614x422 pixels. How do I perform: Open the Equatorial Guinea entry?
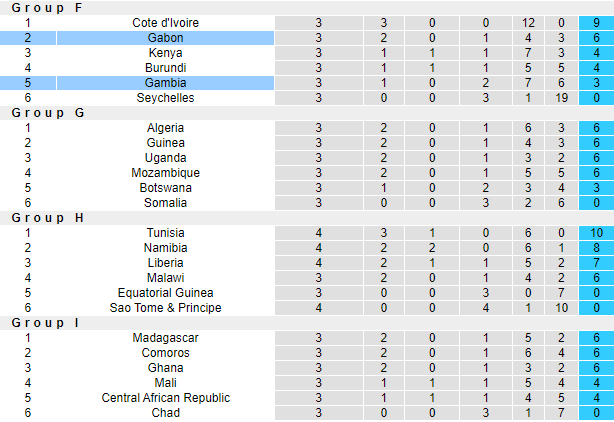click(x=165, y=293)
